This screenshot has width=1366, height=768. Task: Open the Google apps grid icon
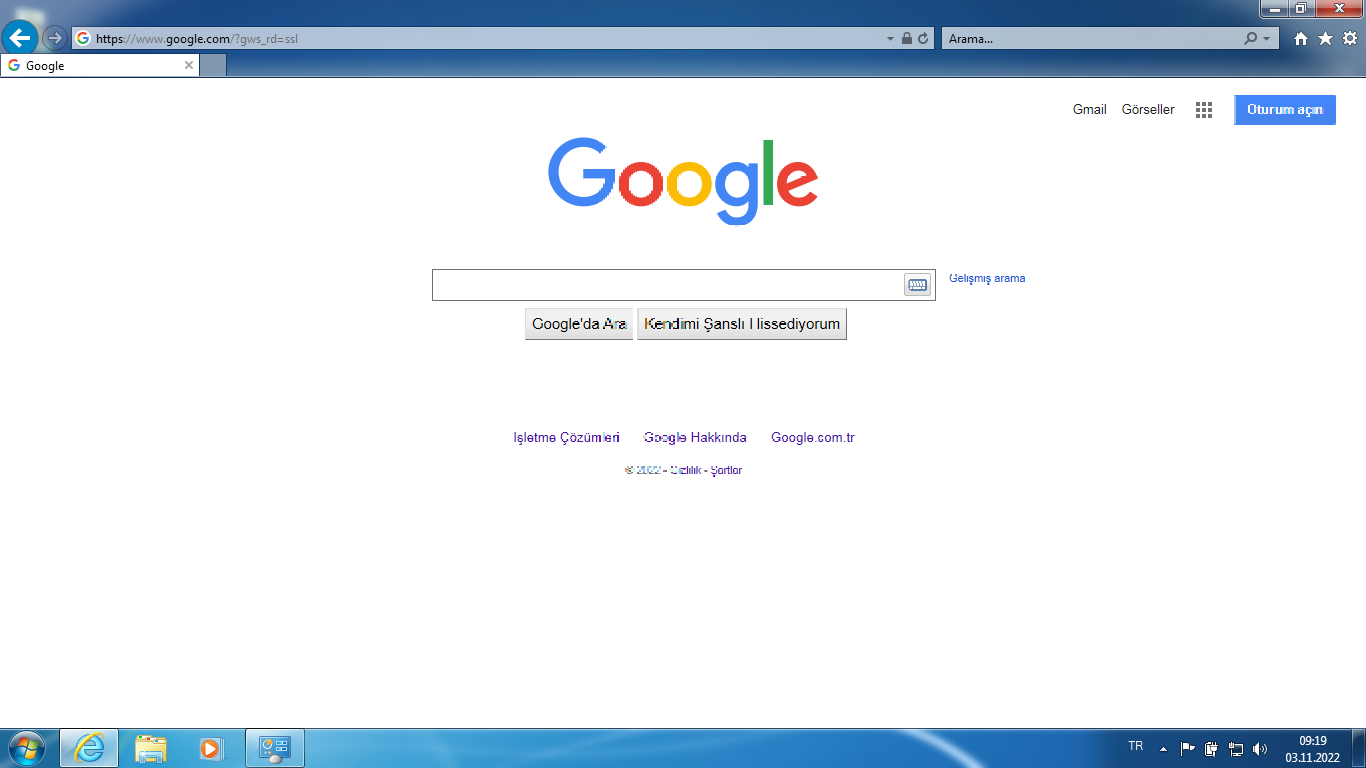point(1204,110)
